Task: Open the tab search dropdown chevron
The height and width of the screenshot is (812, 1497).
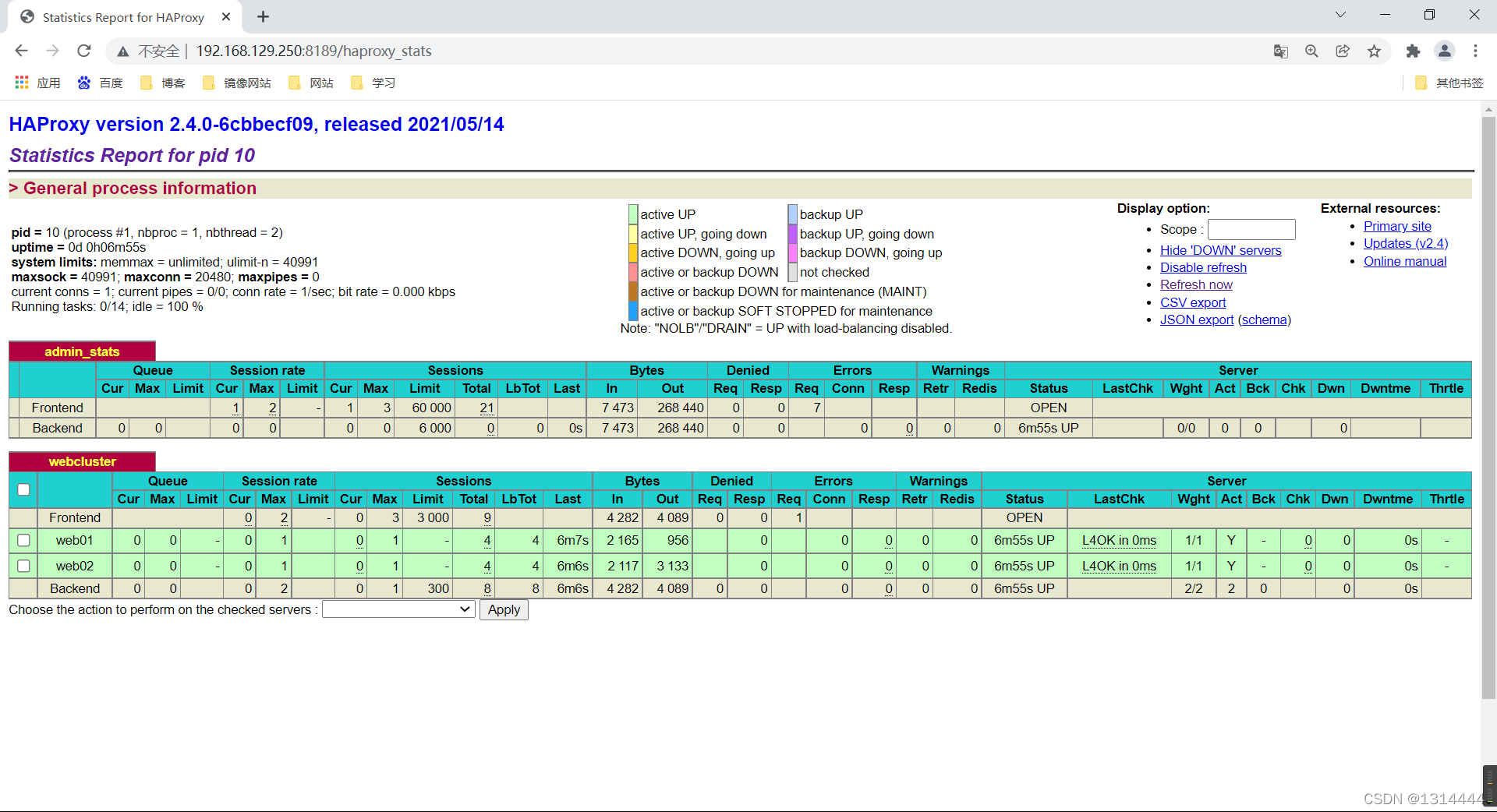Action: [1340, 15]
